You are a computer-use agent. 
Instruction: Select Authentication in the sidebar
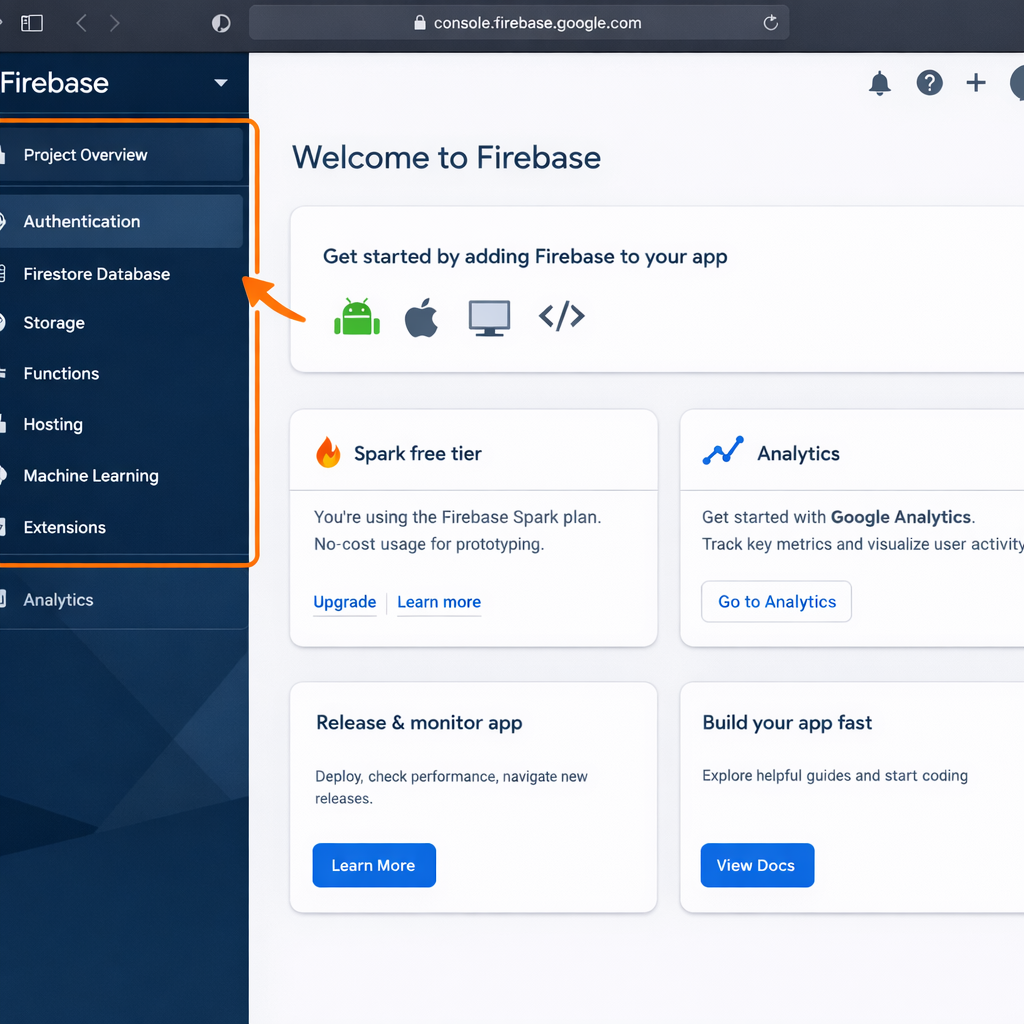pyautogui.click(x=82, y=222)
